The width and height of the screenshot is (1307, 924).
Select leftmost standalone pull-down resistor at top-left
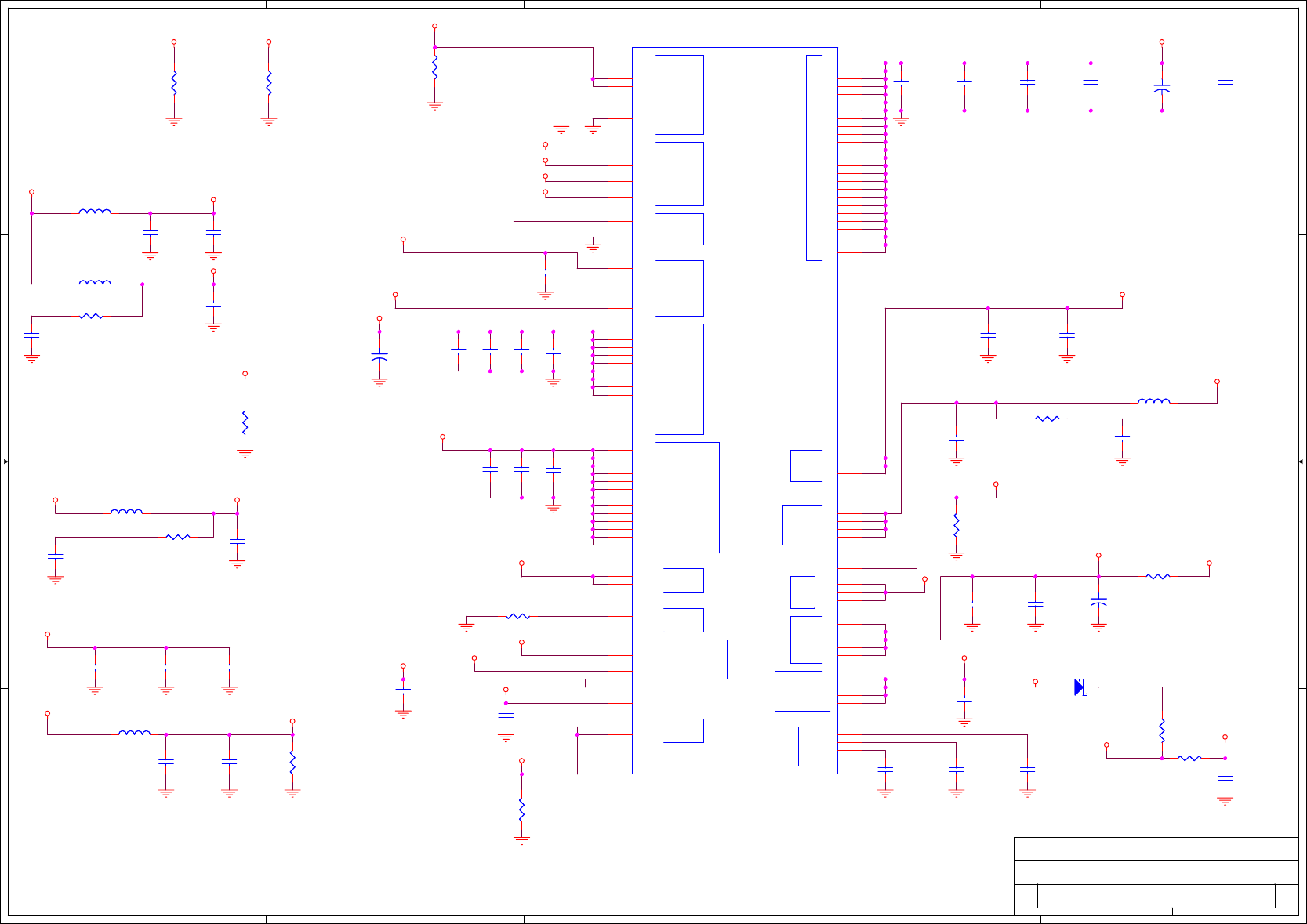tap(174, 83)
